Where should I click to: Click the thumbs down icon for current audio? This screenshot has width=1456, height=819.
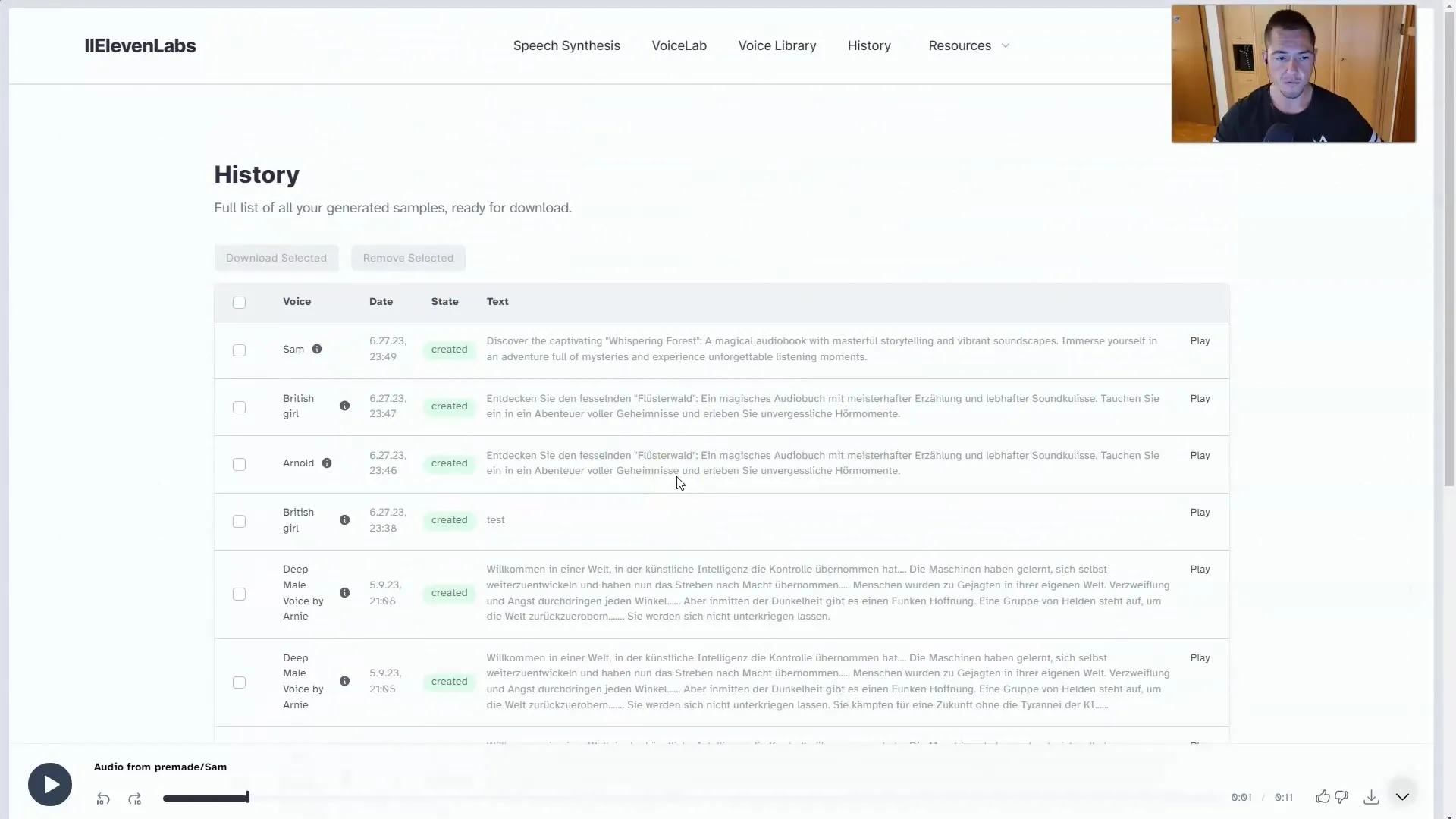[x=1340, y=797]
